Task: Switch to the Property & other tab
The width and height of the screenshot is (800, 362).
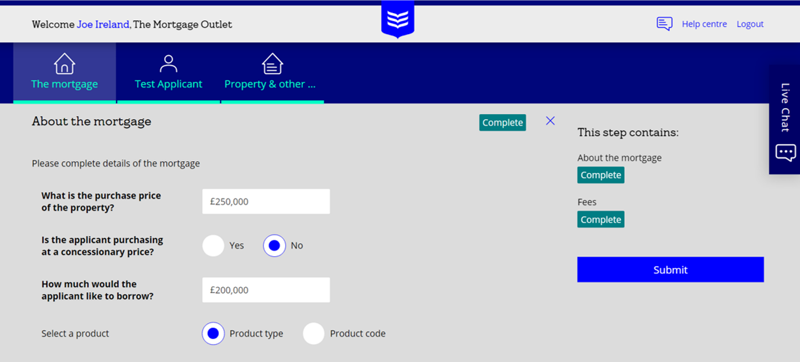Action: click(272, 73)
